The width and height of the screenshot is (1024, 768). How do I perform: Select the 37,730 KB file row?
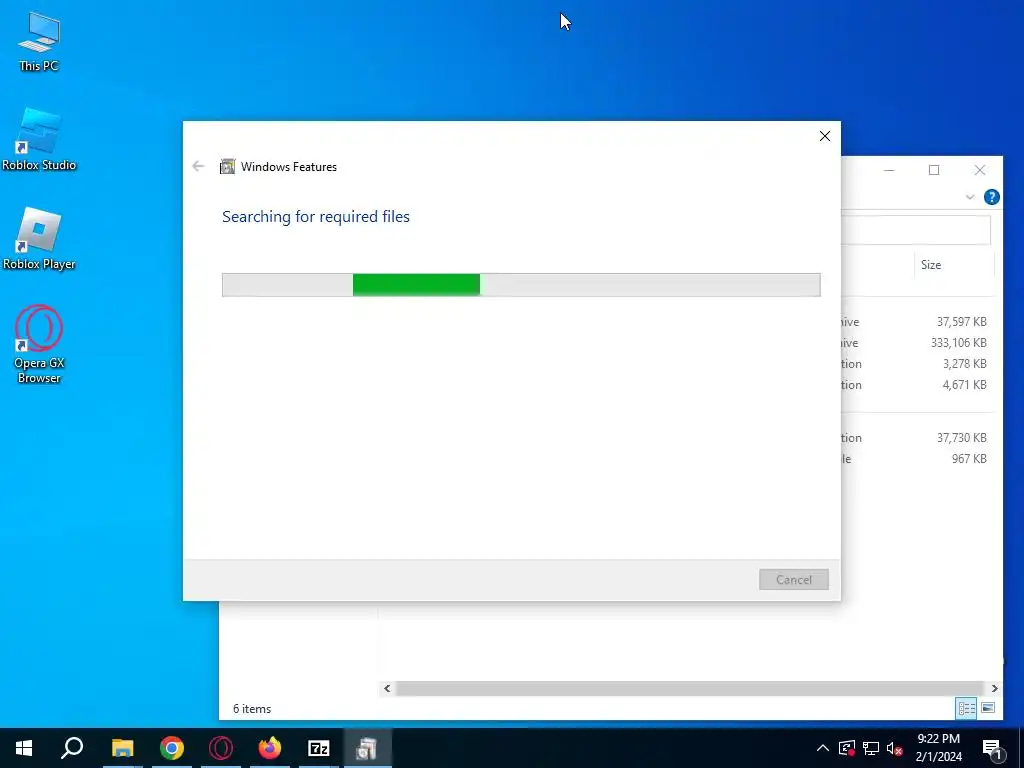(917, 438)
